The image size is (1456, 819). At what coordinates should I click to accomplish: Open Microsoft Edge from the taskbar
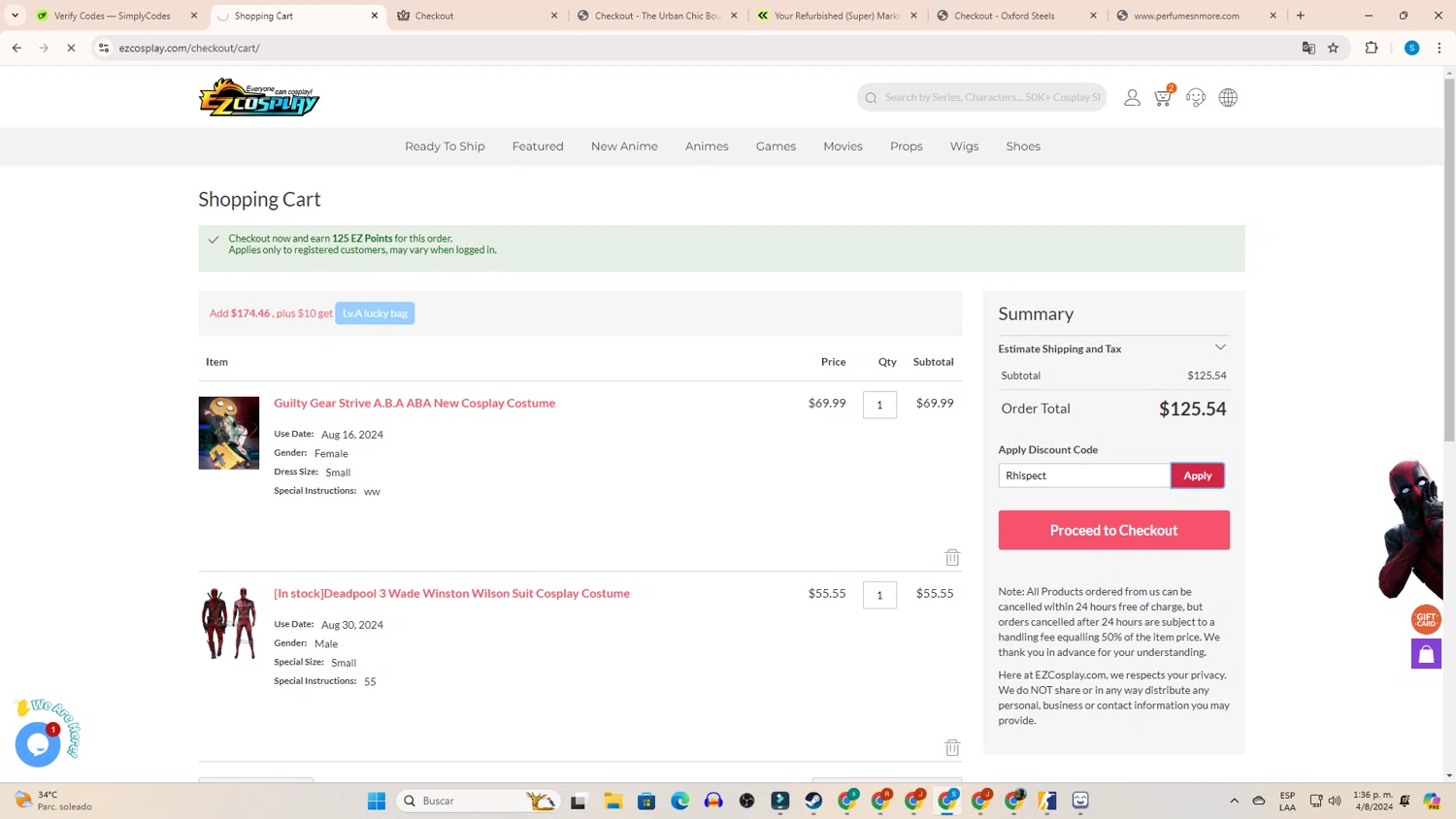point(679,801)
